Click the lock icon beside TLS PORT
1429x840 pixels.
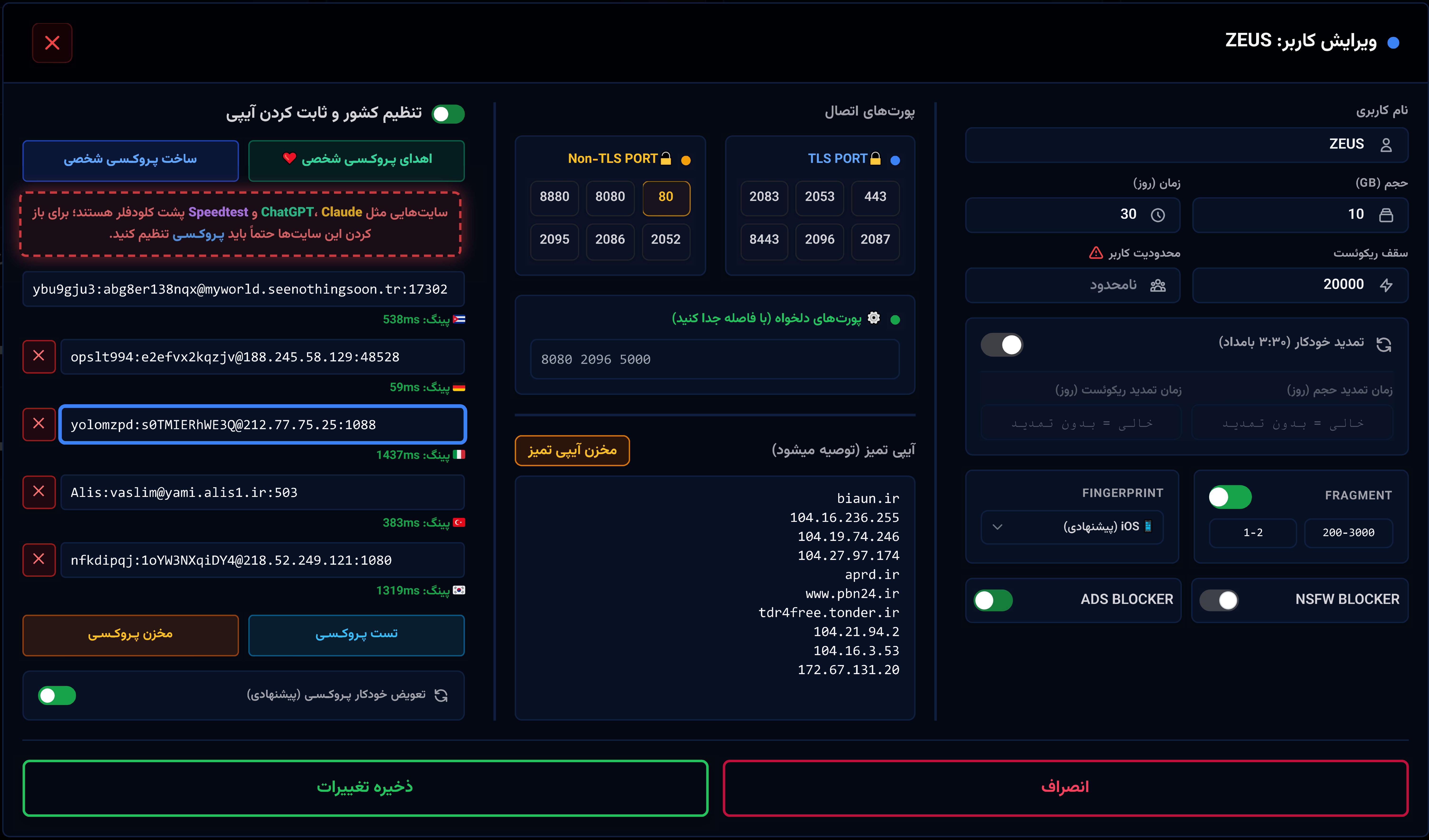[x=875, y=159]
